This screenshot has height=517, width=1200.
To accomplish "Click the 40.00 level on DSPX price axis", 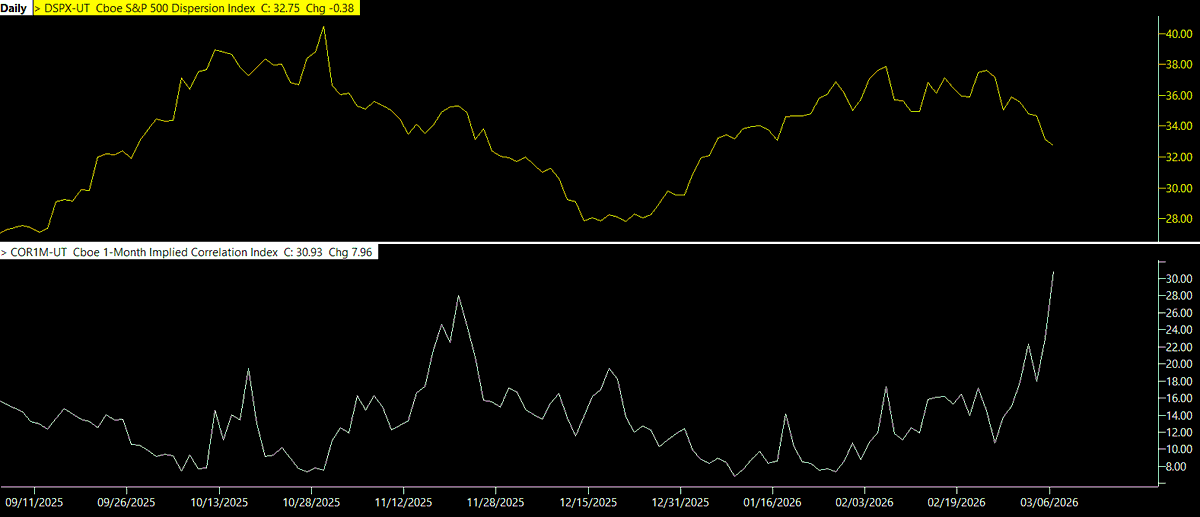I will tap(1177, 33).
